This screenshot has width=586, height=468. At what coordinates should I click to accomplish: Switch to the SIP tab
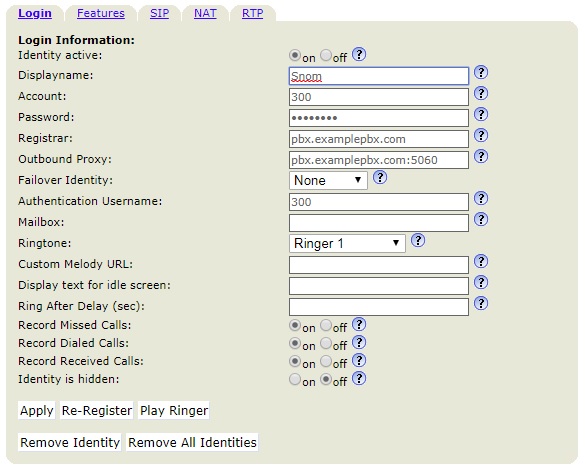pyautogui.click(x=160, y=13)
